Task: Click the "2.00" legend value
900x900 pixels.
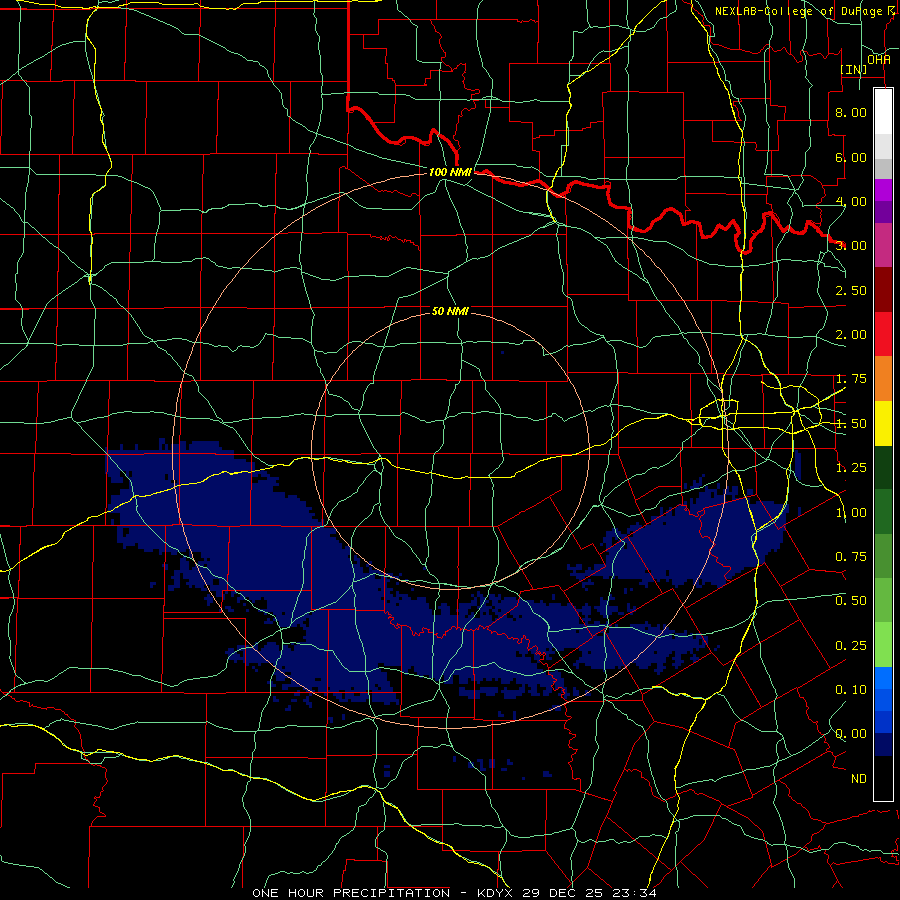Action: tap(851, 335)
